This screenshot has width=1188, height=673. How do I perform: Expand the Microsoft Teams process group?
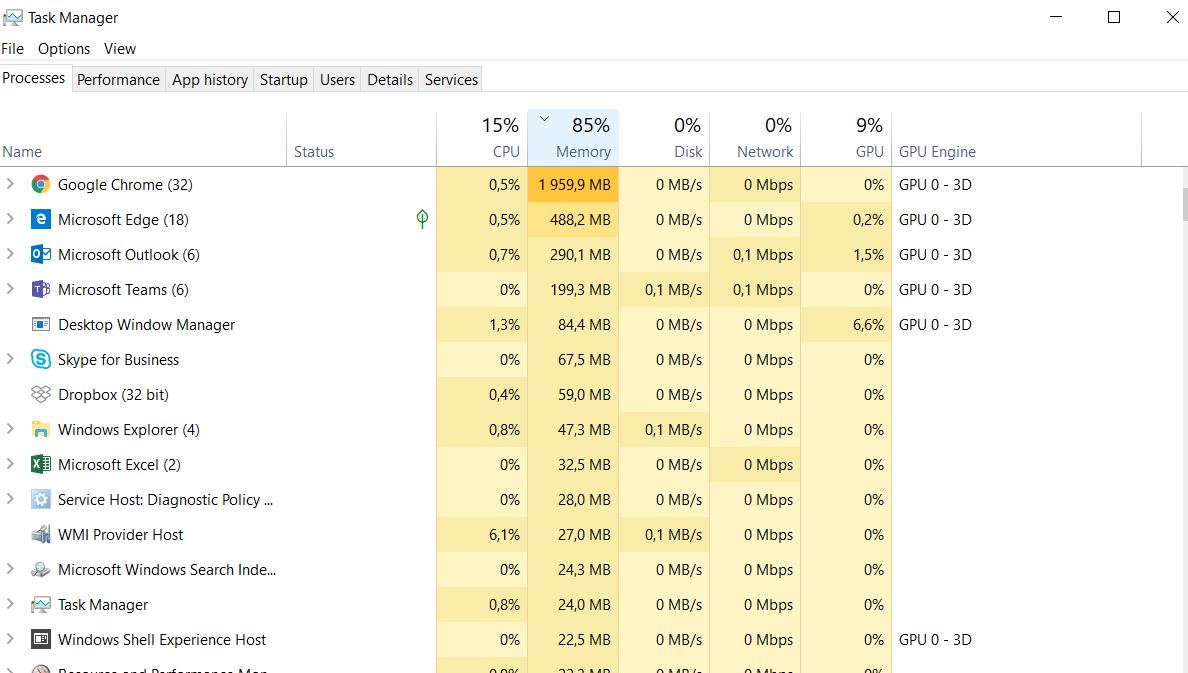(11, 290)
